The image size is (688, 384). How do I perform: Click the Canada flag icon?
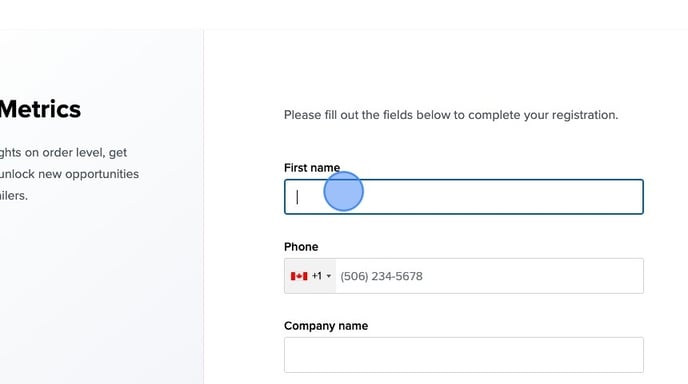(x=299, y=276)
